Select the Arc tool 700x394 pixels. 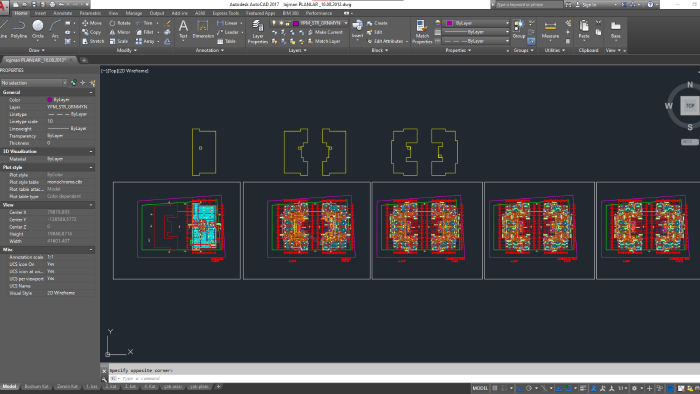[55, 29]
